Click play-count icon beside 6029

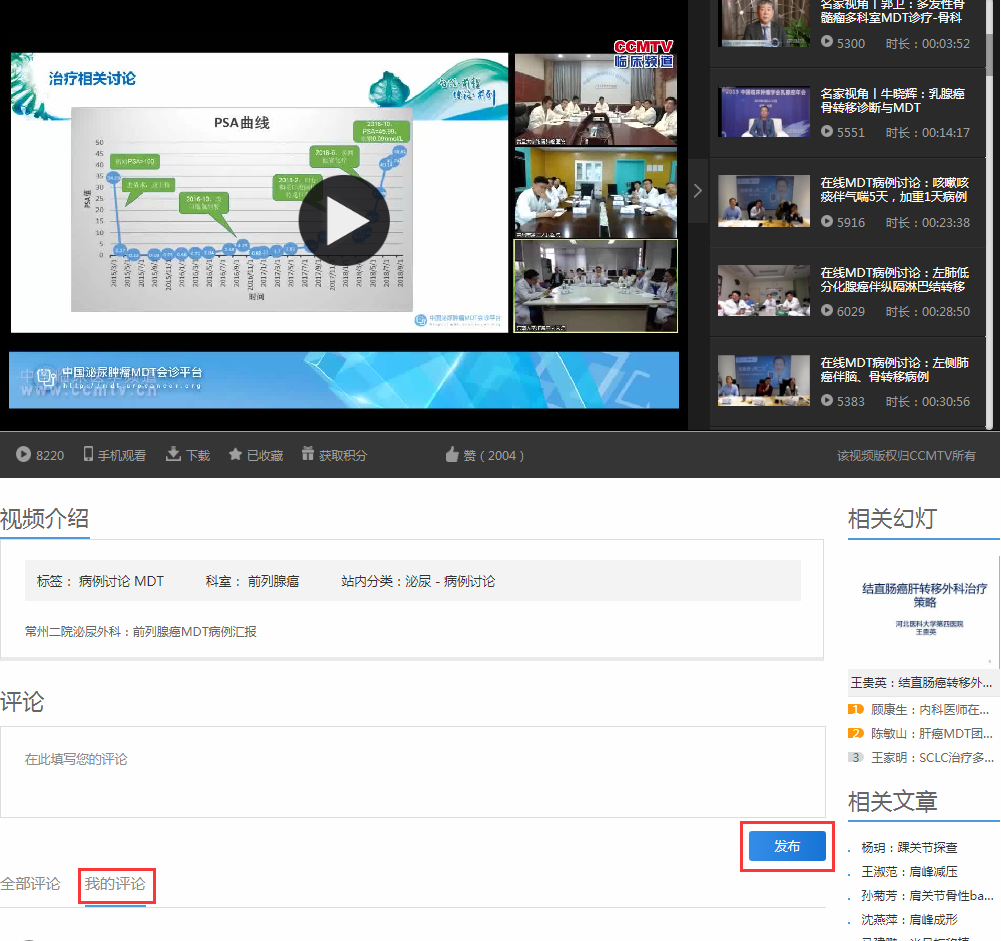click(x=827, y=310)
